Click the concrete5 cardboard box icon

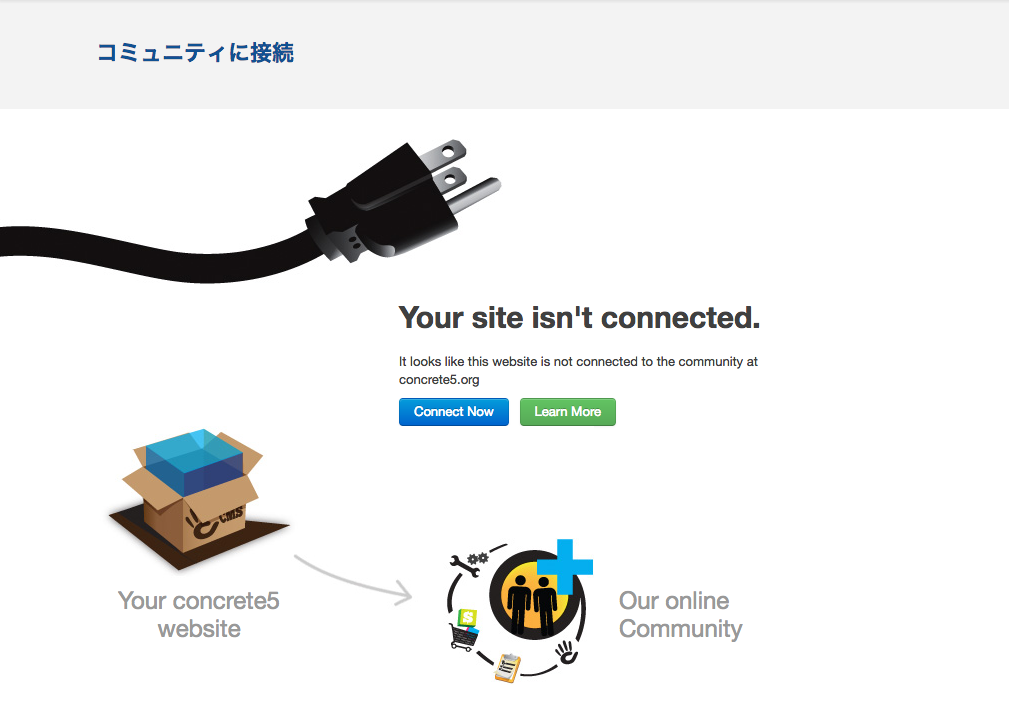(198, 499)
